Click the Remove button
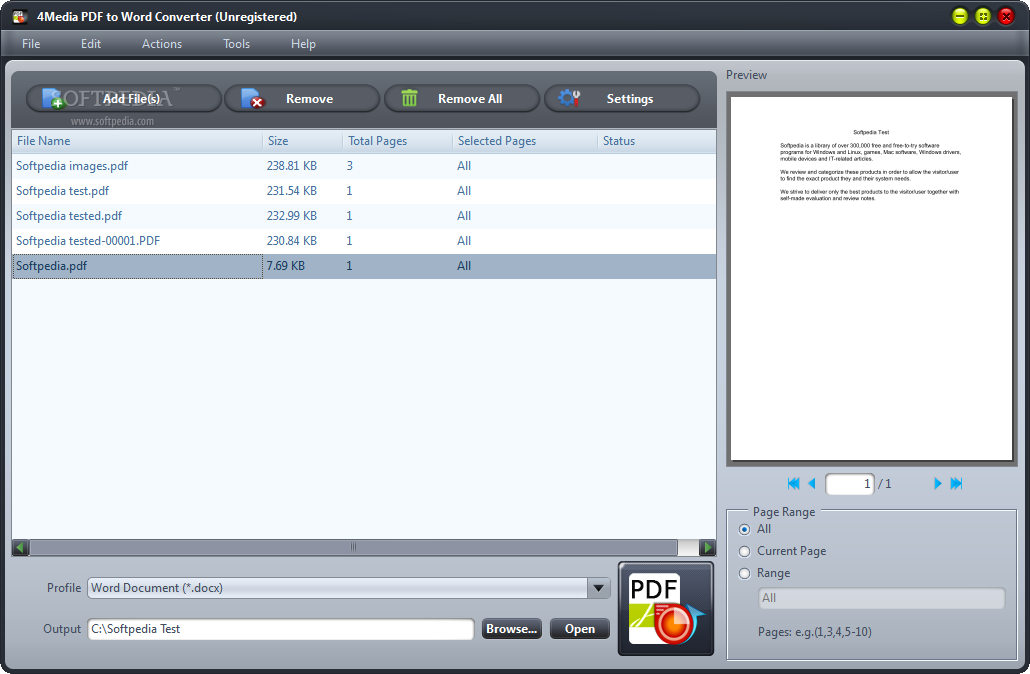Image resolution: width=1030 pixels, height=674 pixels. click(x=302, y=99)
